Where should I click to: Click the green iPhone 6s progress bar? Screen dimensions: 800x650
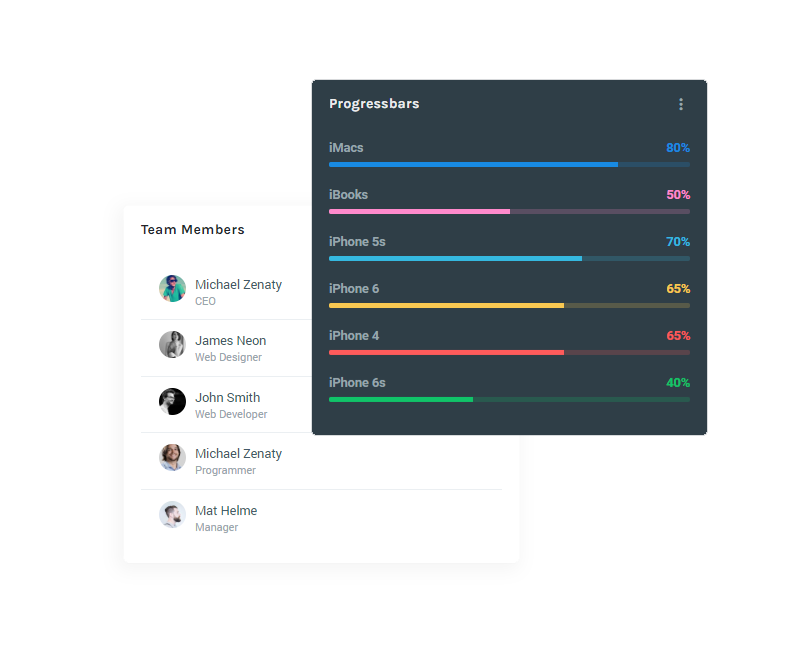point(509,399)
